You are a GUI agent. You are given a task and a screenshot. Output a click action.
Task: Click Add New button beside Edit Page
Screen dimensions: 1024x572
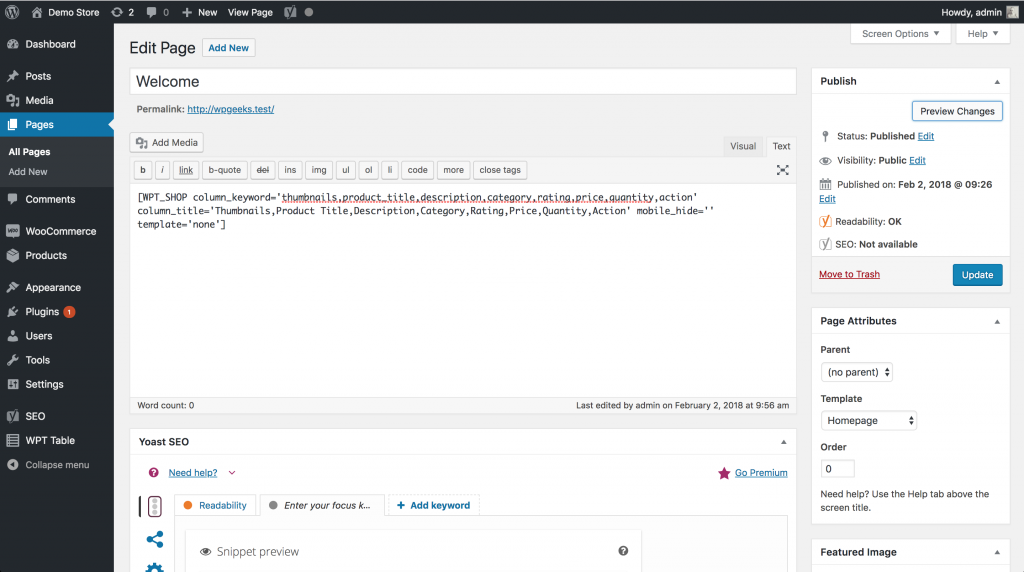[228, 48]
